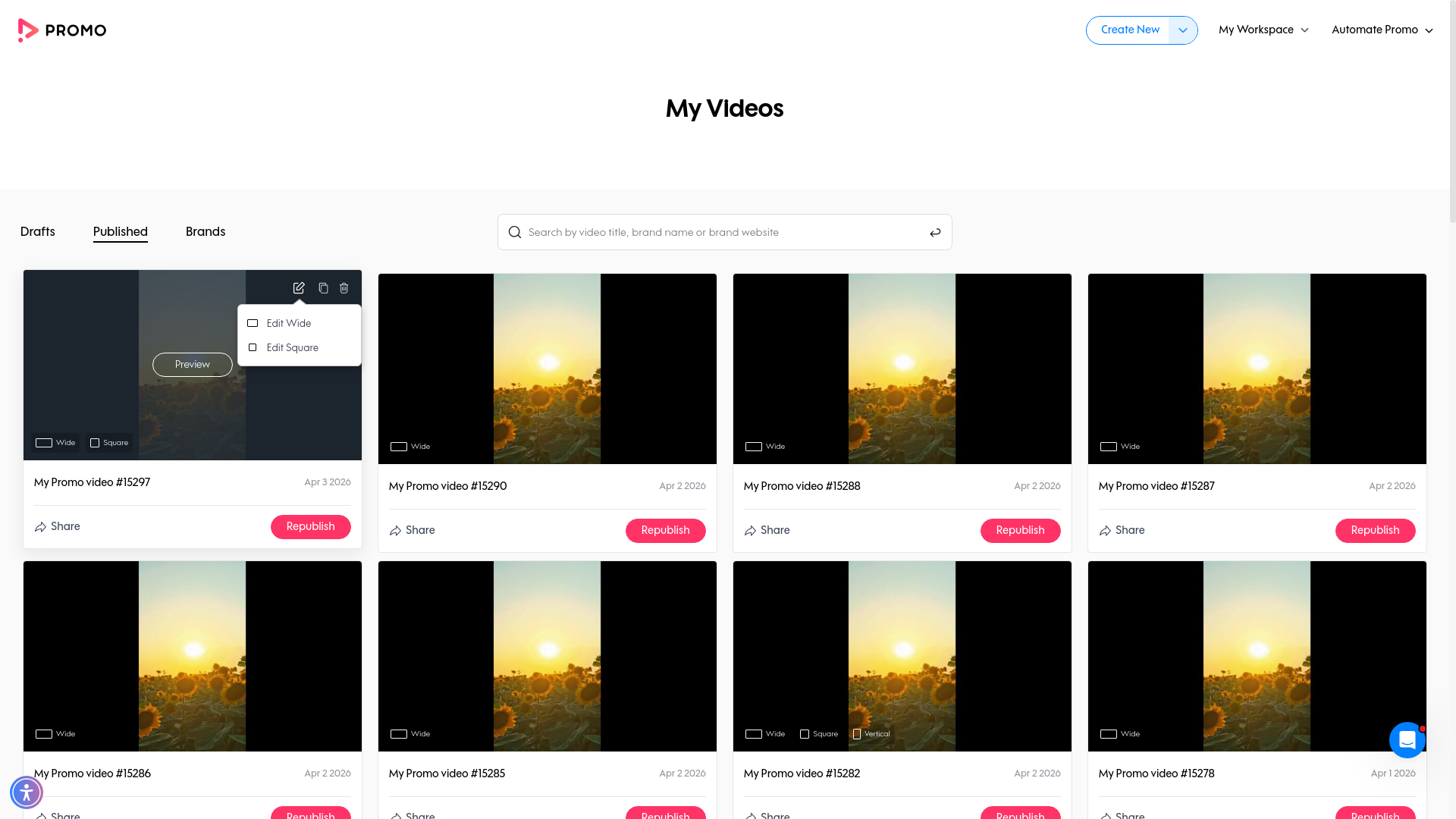The width and height of the screenshot is (1456, 819).
Task: Open the chat support bubble
Action: pyautogui.click(x=1407, y=740)
